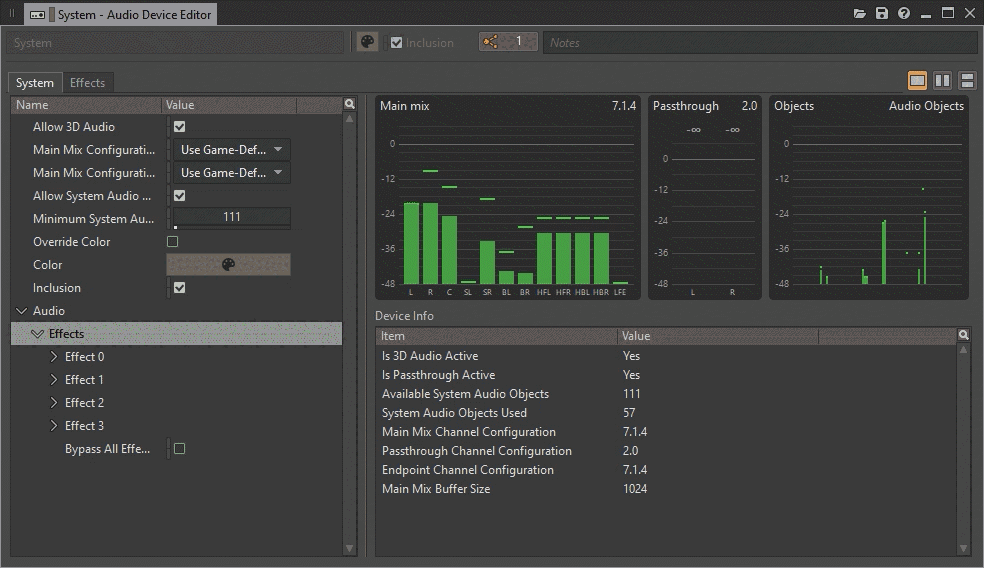The height and width of the screenshot is (568, 984).
Task: Click the search icon in Device Info table
Action: pos(963,335)
